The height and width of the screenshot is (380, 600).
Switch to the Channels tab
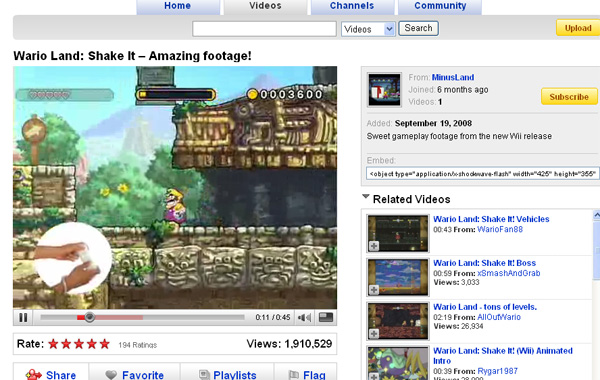352,6
